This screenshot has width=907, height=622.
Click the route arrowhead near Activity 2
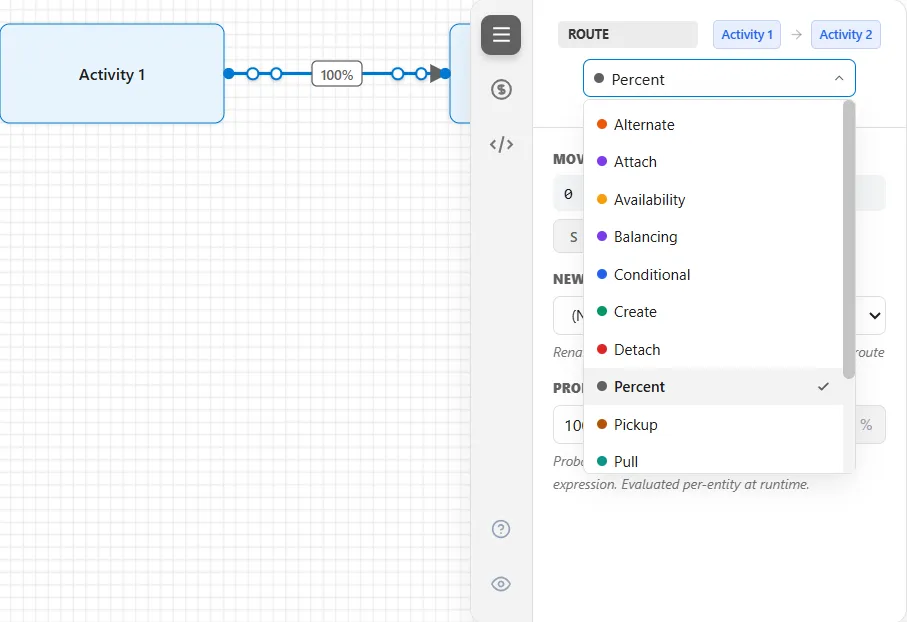(436, 73)
